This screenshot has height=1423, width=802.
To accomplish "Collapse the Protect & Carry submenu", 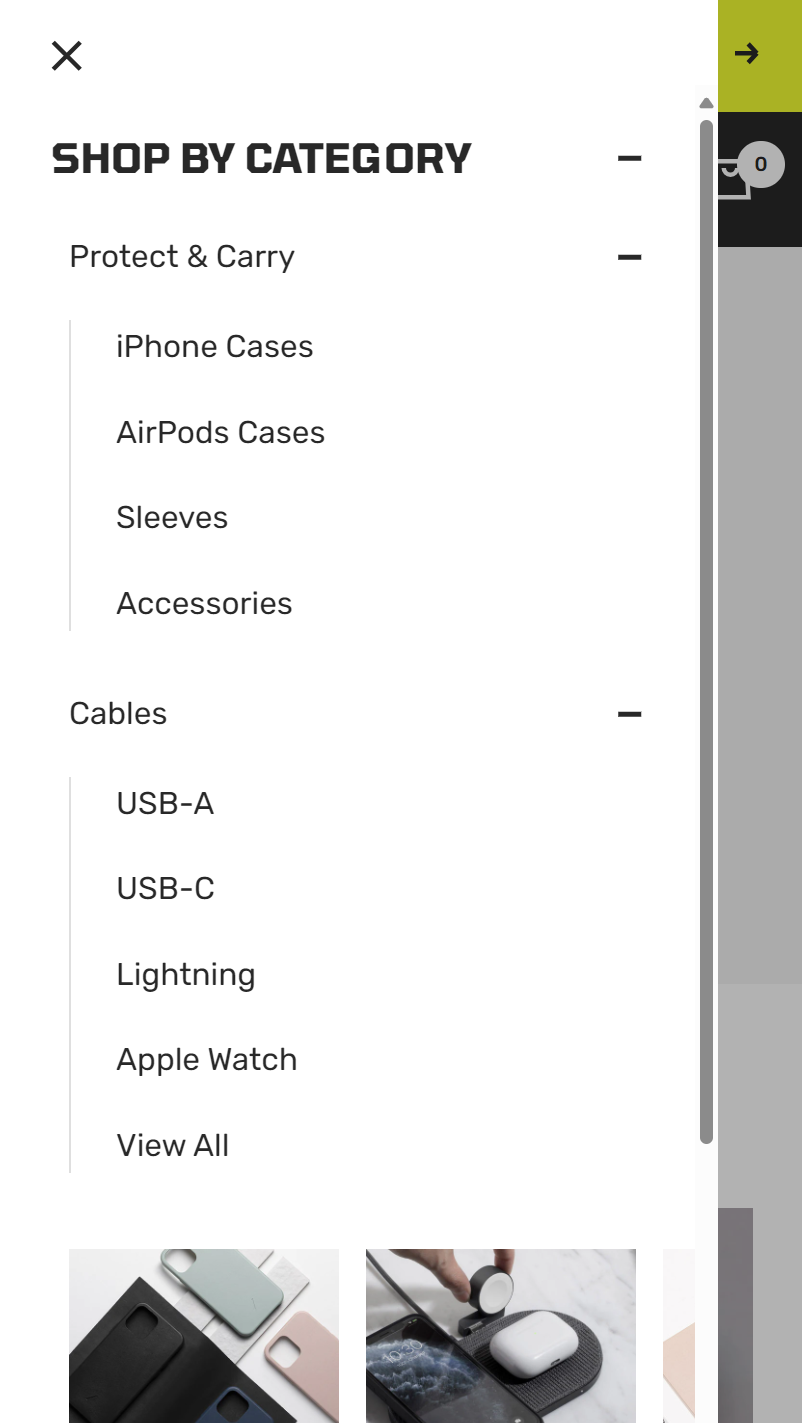I will (630, 257).
